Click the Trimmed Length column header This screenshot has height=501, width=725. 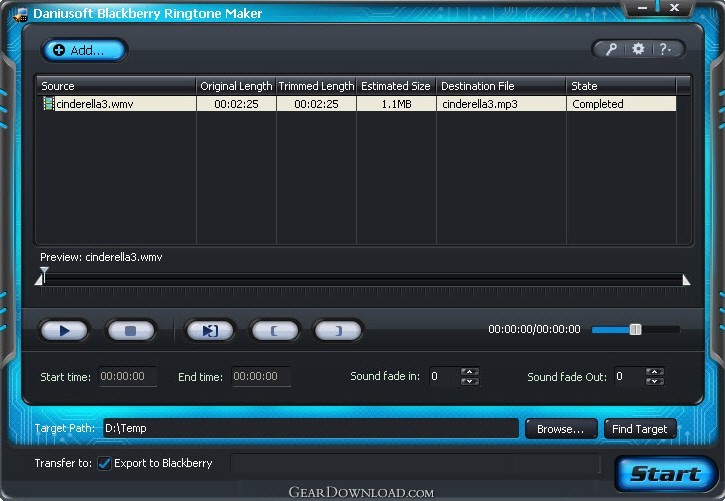point(316,86)
